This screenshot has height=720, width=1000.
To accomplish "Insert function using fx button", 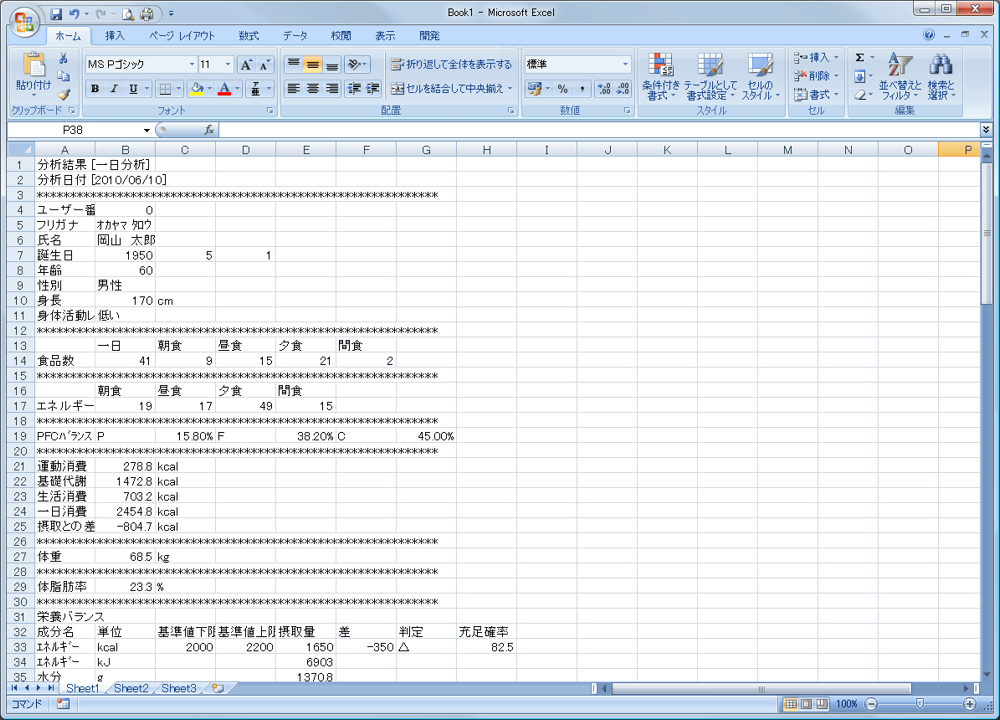I will 209,130.
